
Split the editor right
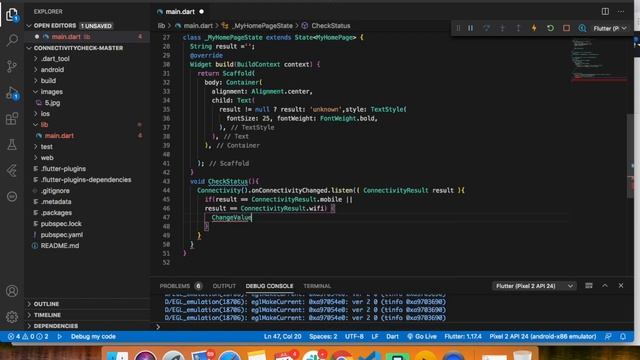pyautogui.click(x=605, y=11)
